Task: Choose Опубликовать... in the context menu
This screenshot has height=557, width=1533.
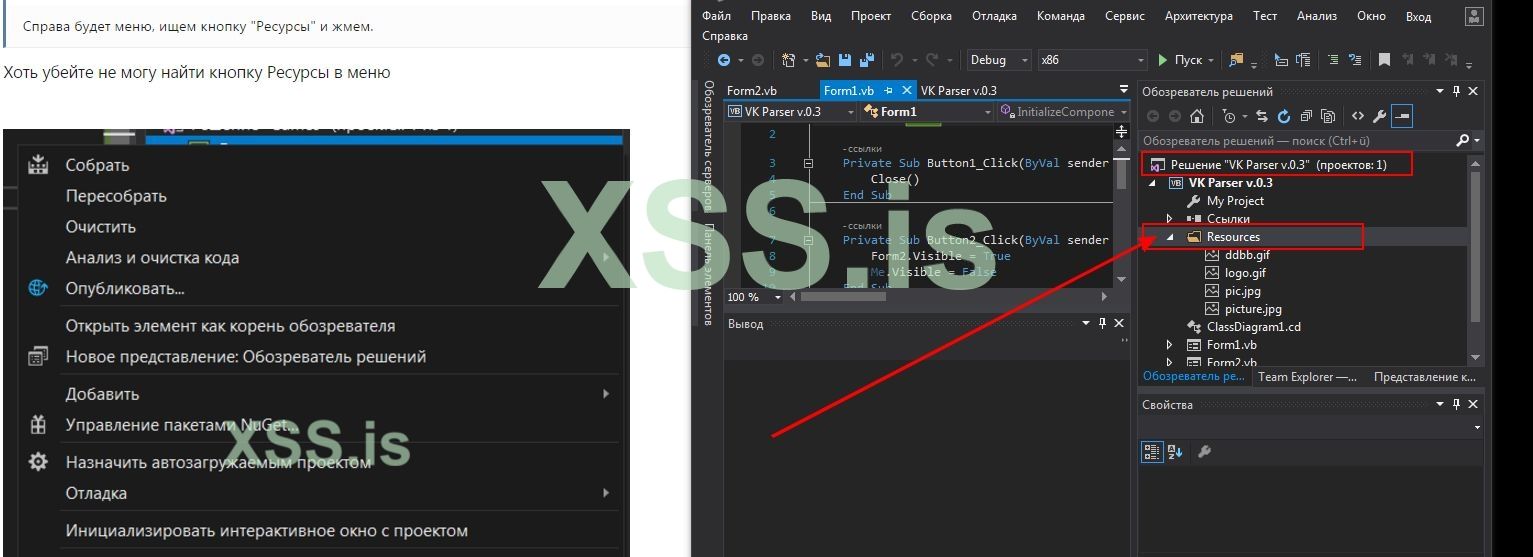Action: click(x=125, y=288)
